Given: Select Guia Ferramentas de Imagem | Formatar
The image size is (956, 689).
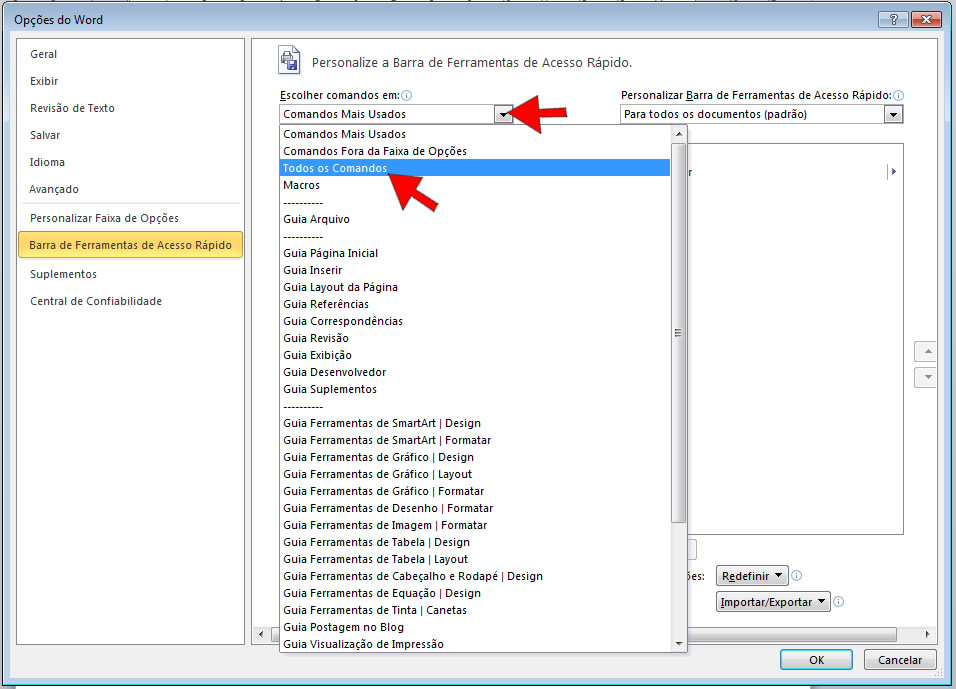Looking at the screenshot, I should (x=475, y=525).
